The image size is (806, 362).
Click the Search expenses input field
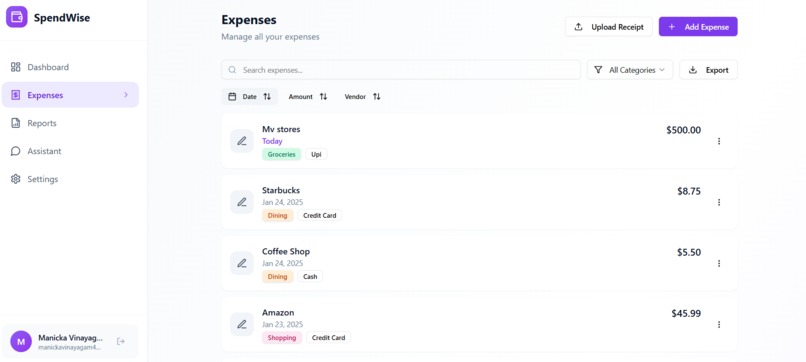click(401, 70)
